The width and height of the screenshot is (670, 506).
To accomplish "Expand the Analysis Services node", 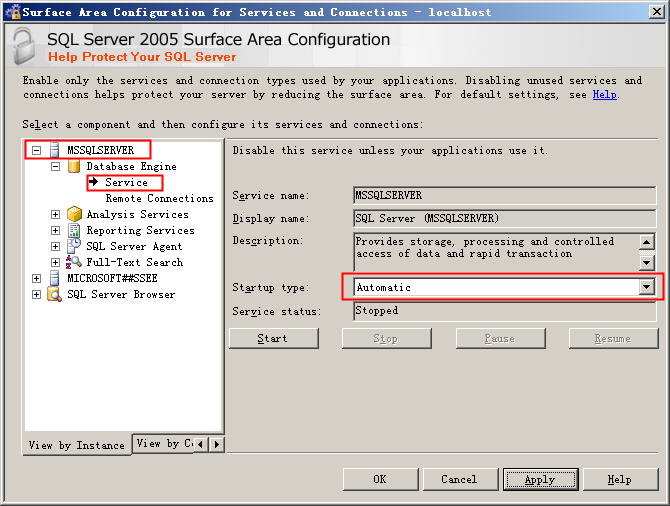I will (x=56, y=214).
